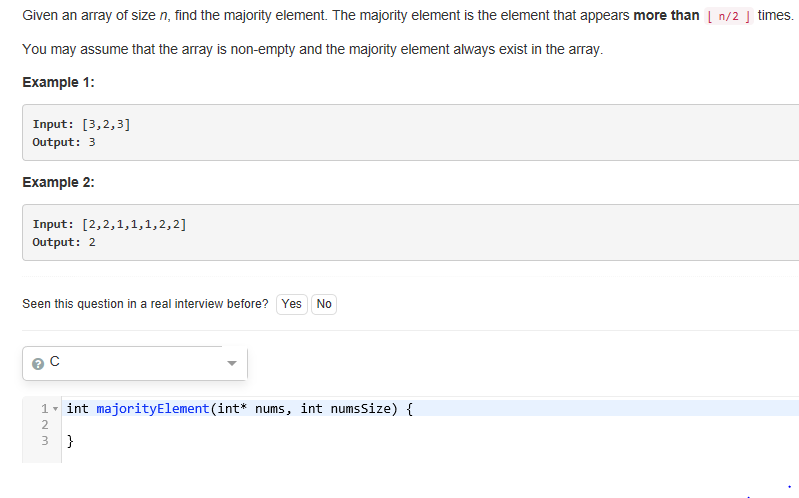This screenshot has height=498, width=799.
Task: Place cursor on empty code line 2
Action: (x=428, y=425)
